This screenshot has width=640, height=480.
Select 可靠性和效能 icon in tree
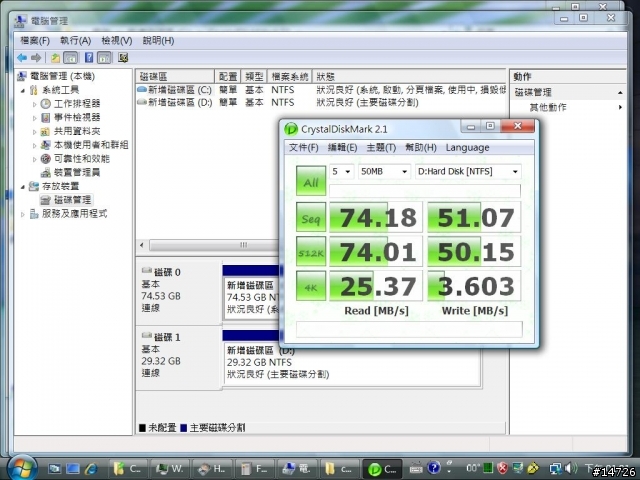pos(46,159)
